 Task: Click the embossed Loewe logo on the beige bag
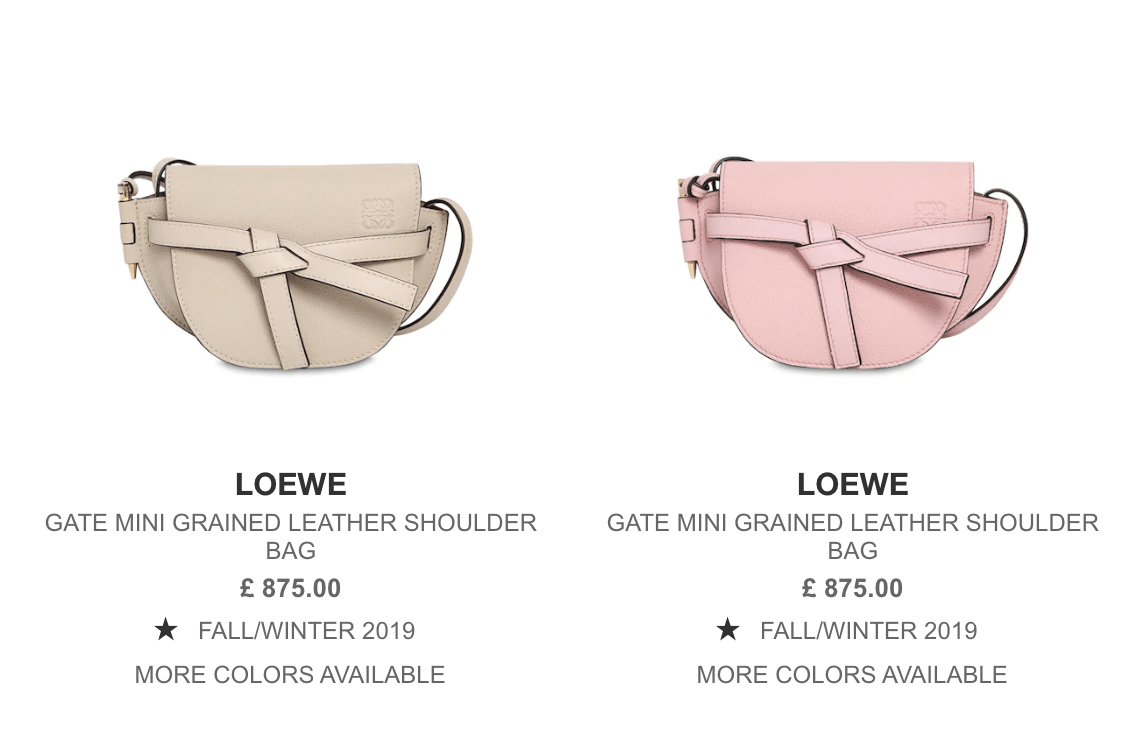point(378,213)
